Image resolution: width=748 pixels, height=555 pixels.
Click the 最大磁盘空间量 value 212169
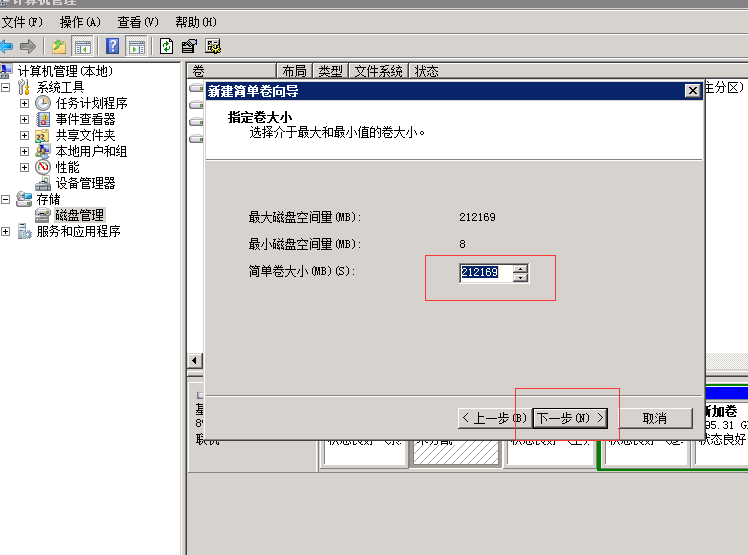tap(477, 217)
